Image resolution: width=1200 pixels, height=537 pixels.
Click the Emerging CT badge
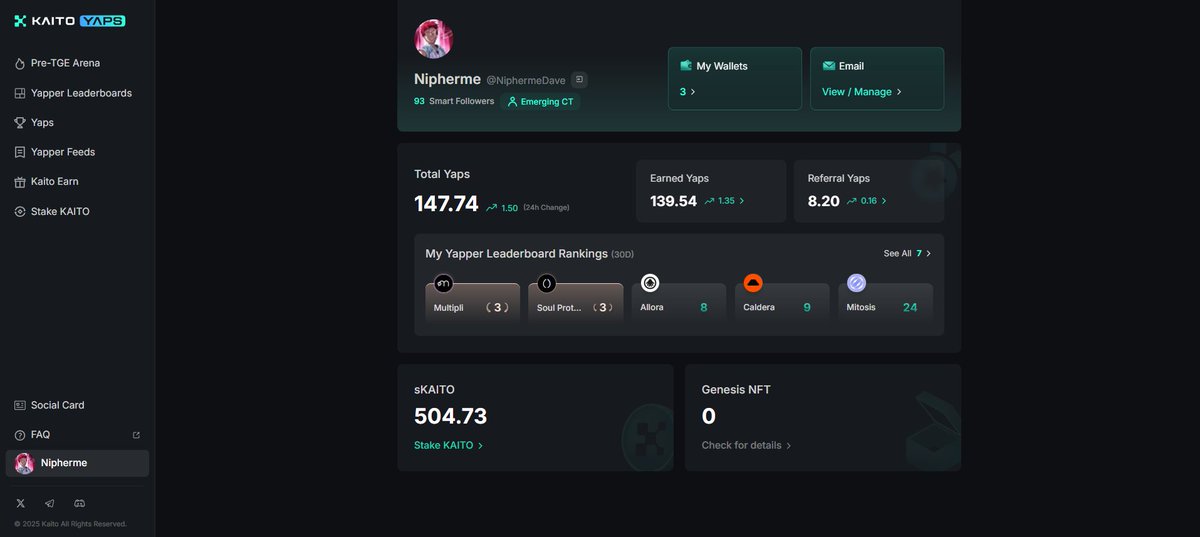[540, 101]
